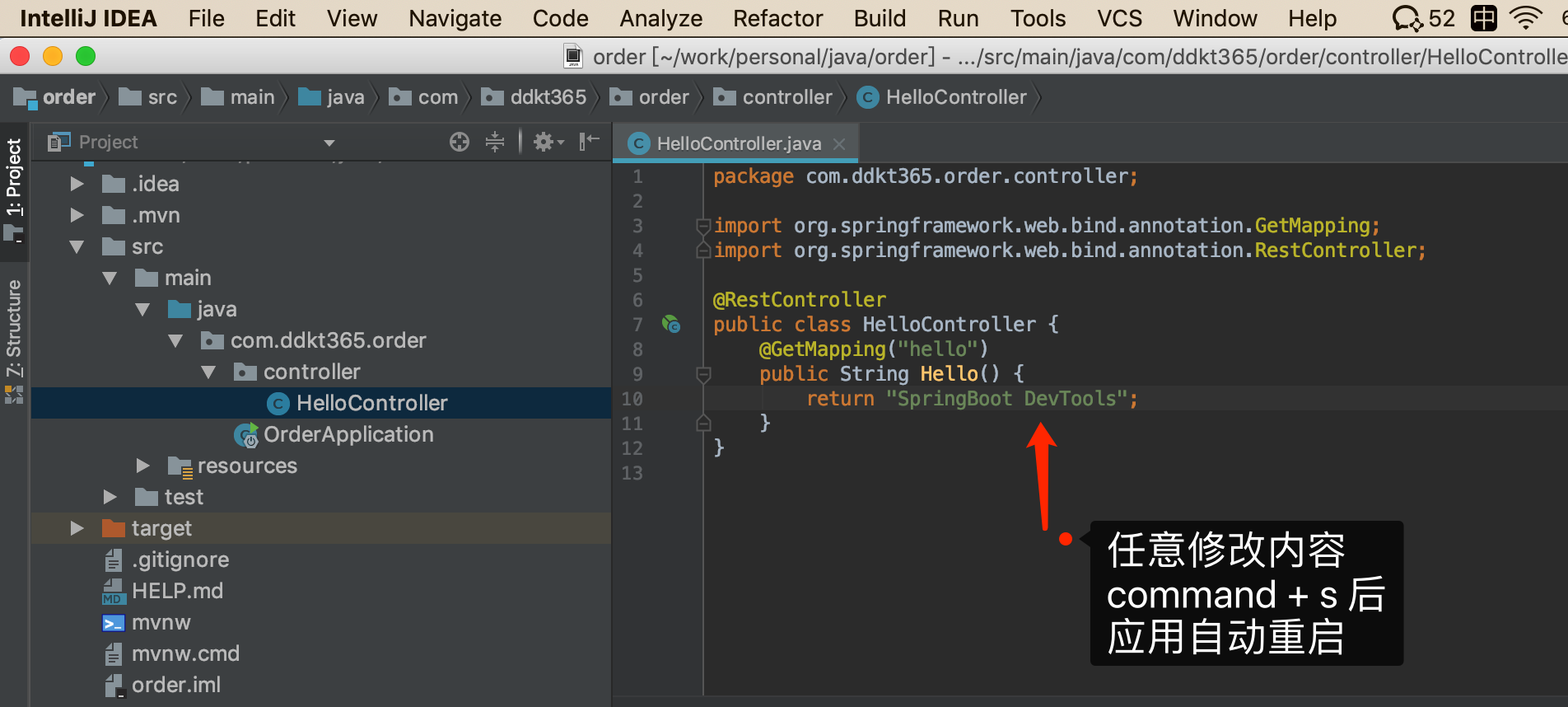The image size is (1568, 707).
Task: Expand the resources folder
Action: coord(142,466)
